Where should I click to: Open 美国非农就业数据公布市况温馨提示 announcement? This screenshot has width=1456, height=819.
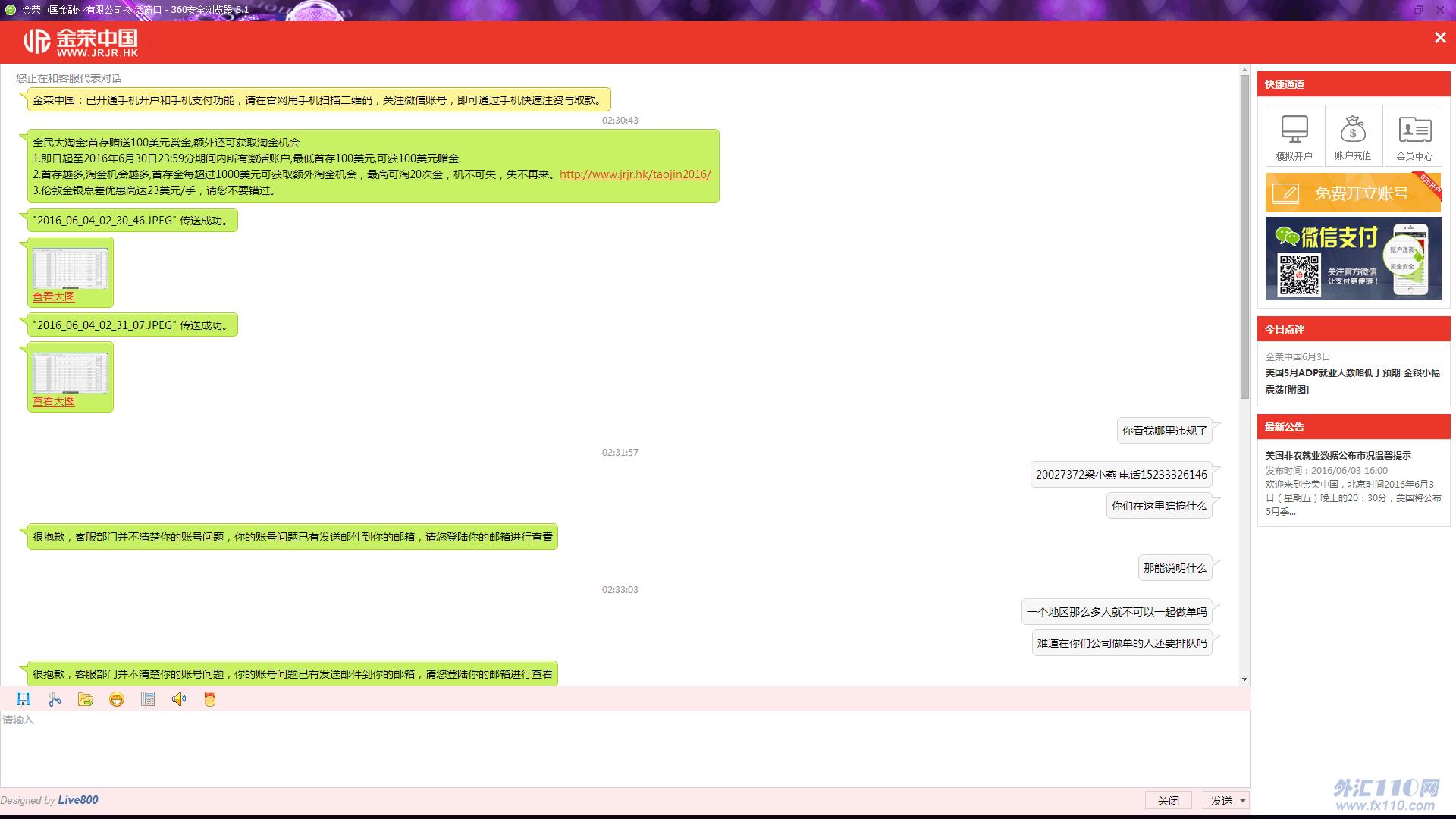click(x=1338, y=455)
